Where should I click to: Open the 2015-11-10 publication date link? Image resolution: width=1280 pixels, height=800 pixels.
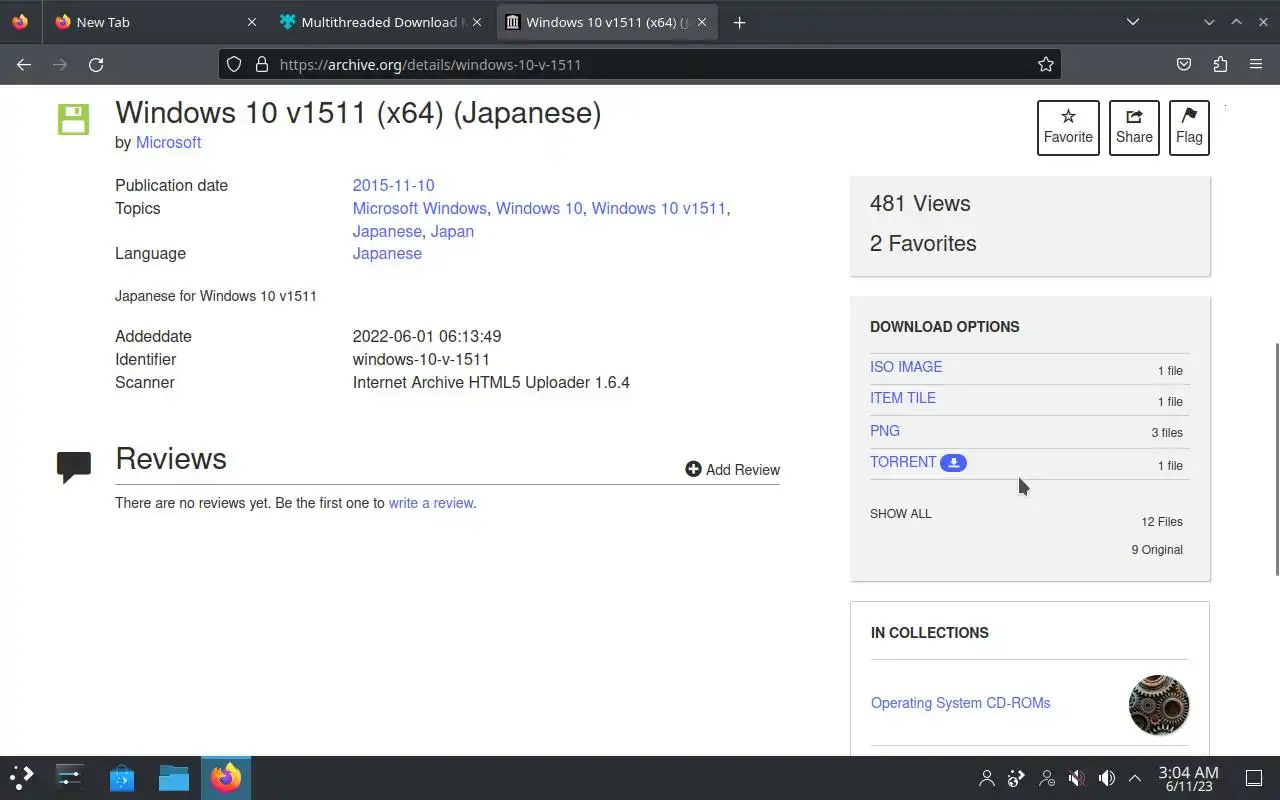click(393, 185)
